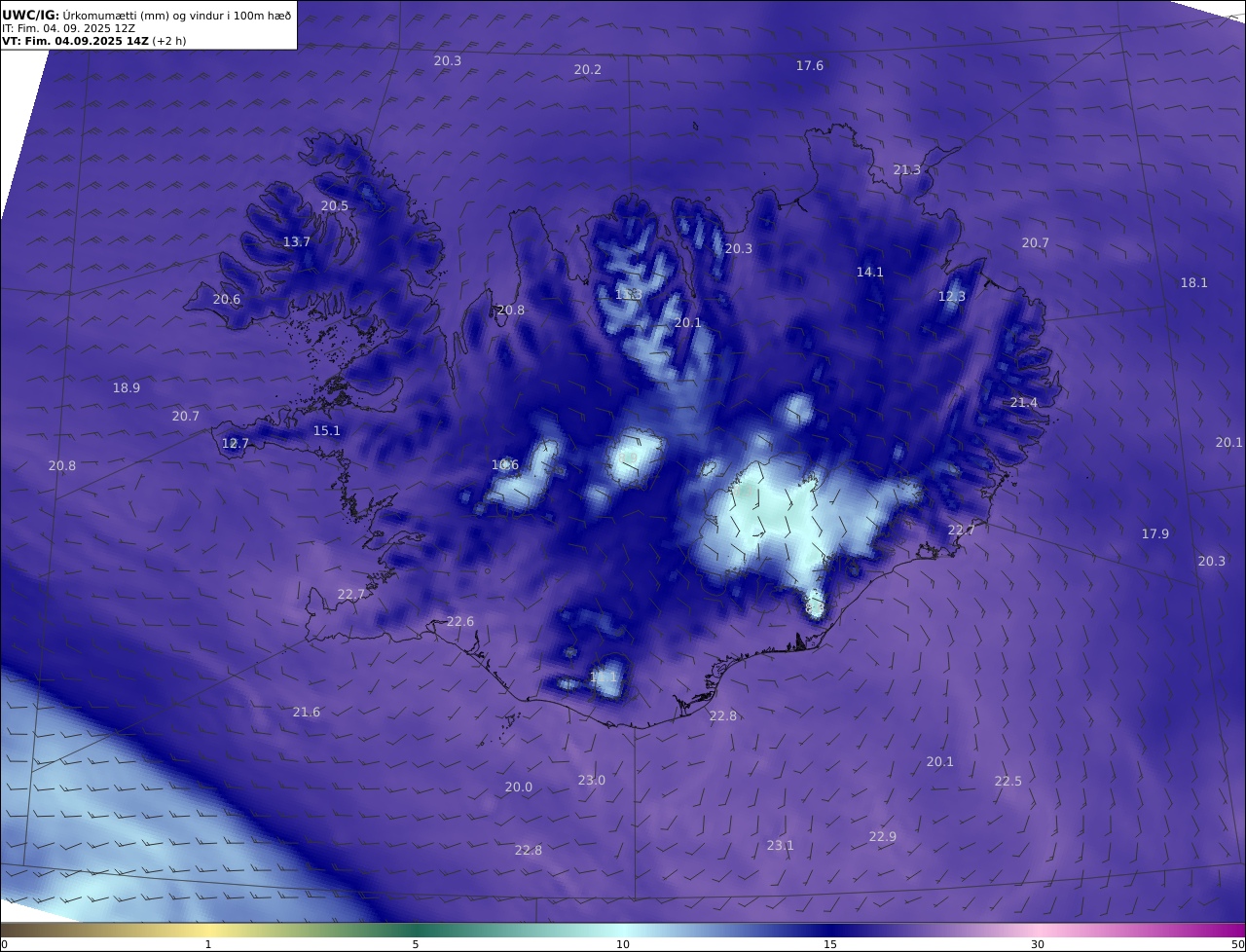Viewport: 1246px width, 952px height.
Task: Select the 23.0 value label
Action: tap(591, 781)
